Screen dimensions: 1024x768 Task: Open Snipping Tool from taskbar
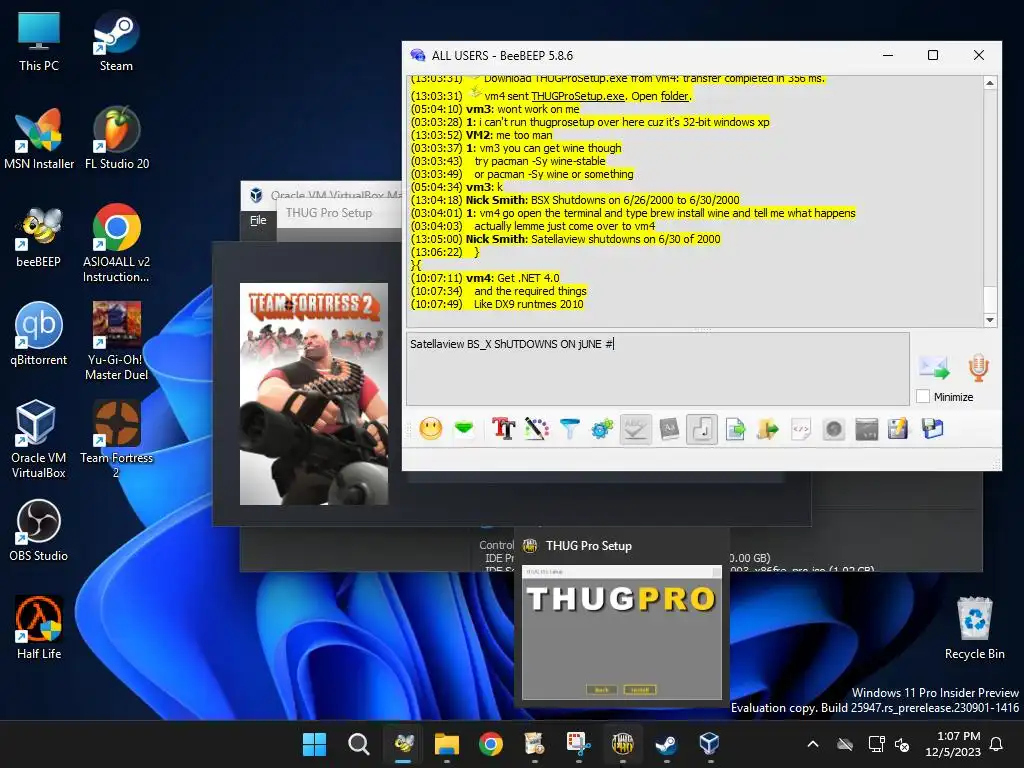(x=578, y=744)
